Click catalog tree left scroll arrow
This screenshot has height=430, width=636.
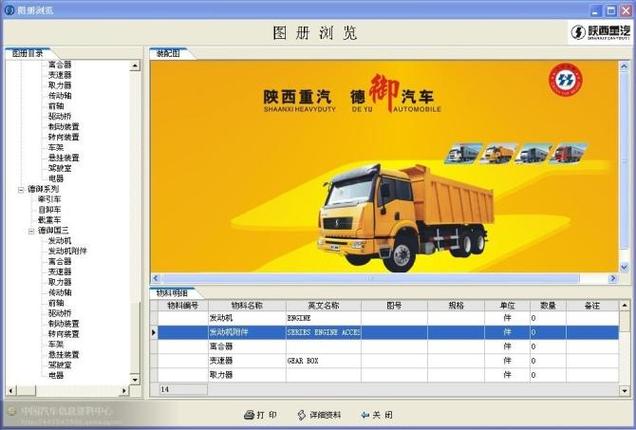pyautogui.click(x=11, y=391)
